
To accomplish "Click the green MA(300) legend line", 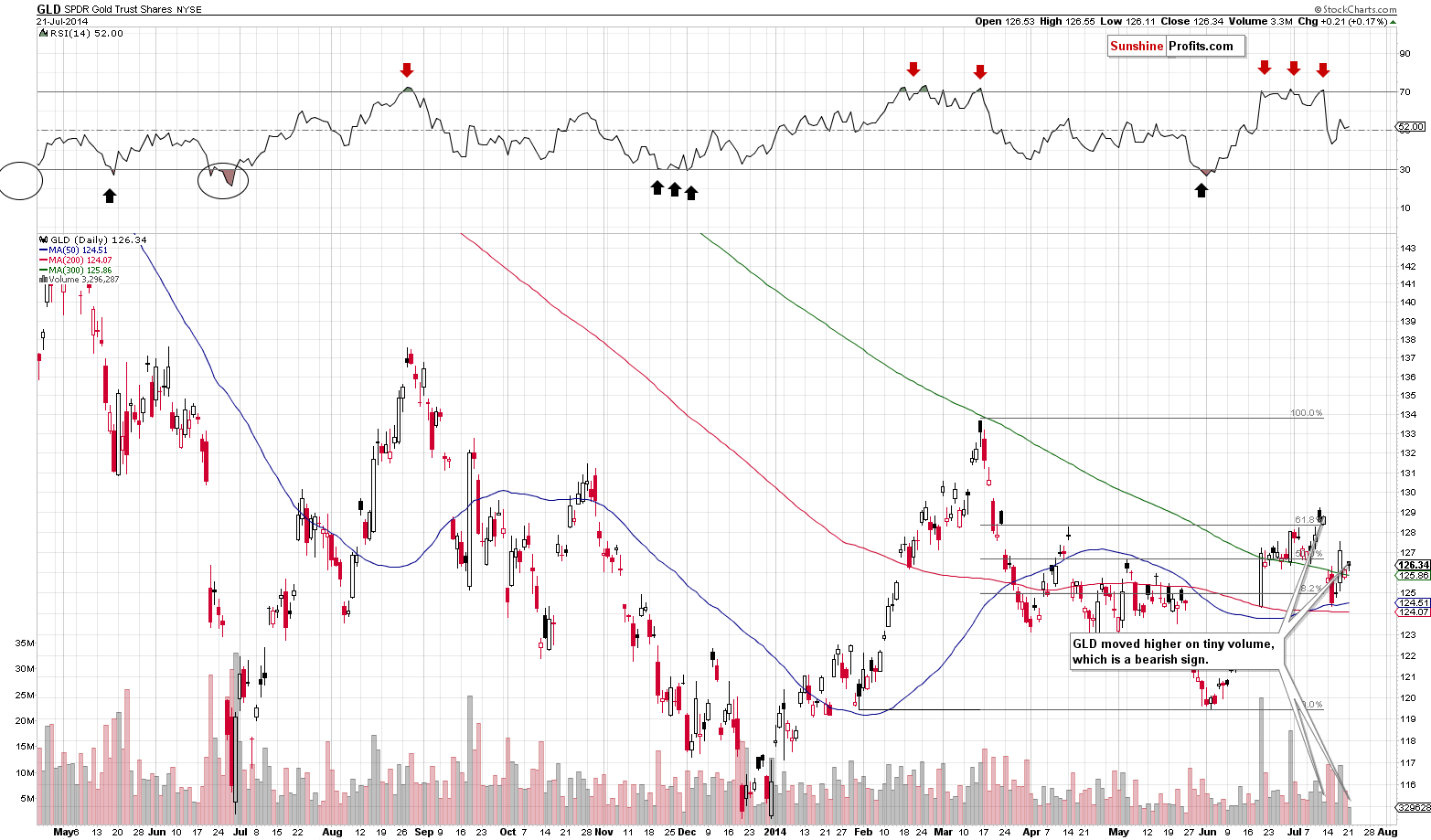I will (x=43, y=270).
